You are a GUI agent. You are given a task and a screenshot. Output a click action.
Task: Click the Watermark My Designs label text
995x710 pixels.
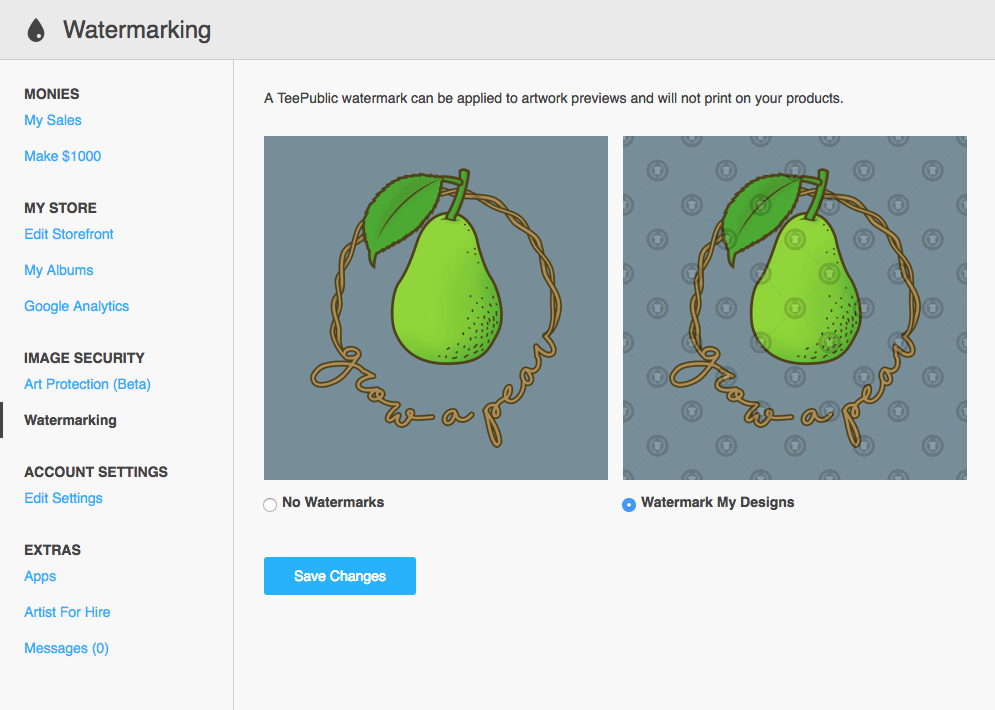tap(718, 502)
